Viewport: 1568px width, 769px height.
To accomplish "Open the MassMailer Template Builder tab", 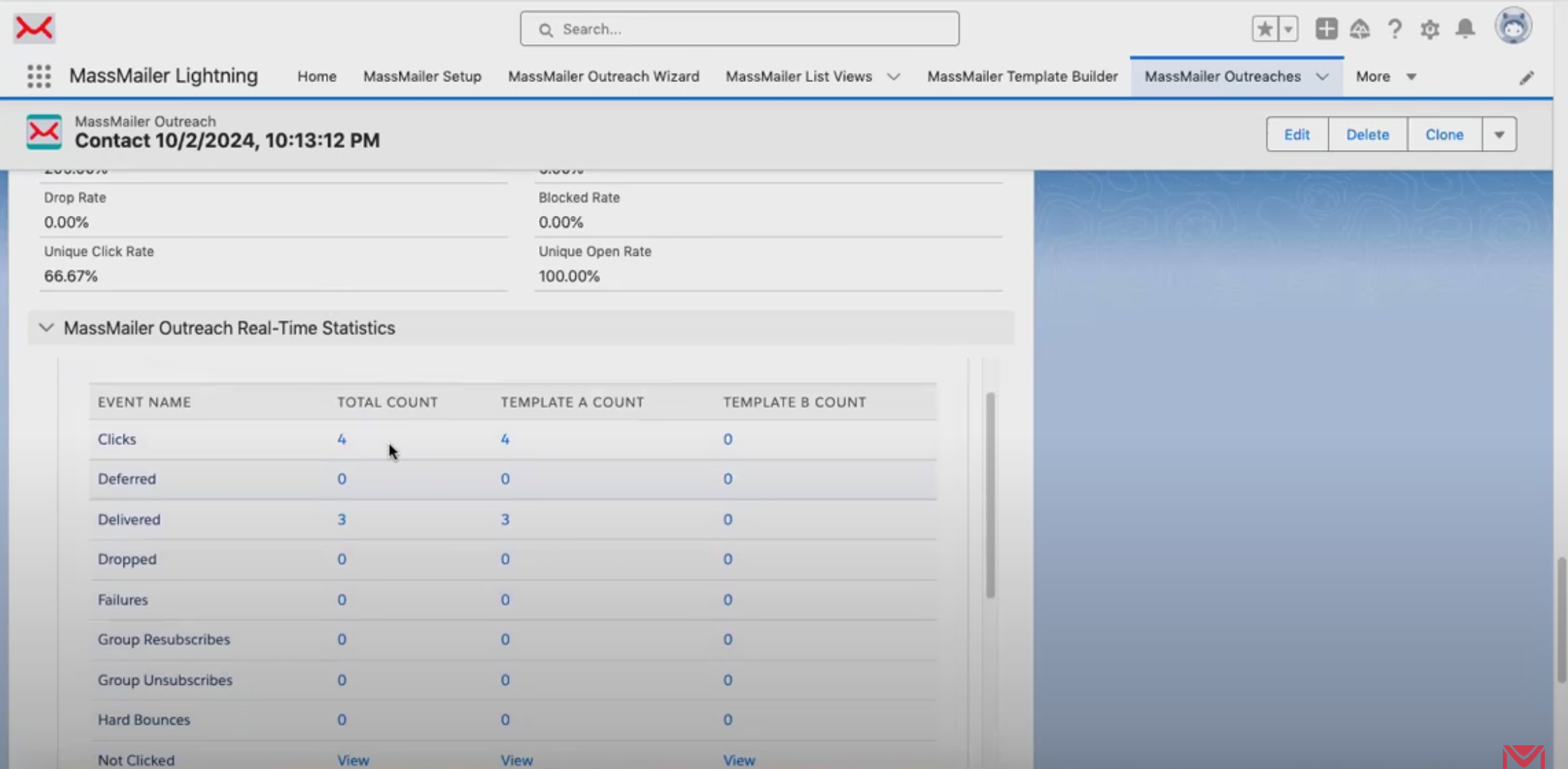I will coord(1022,76).
